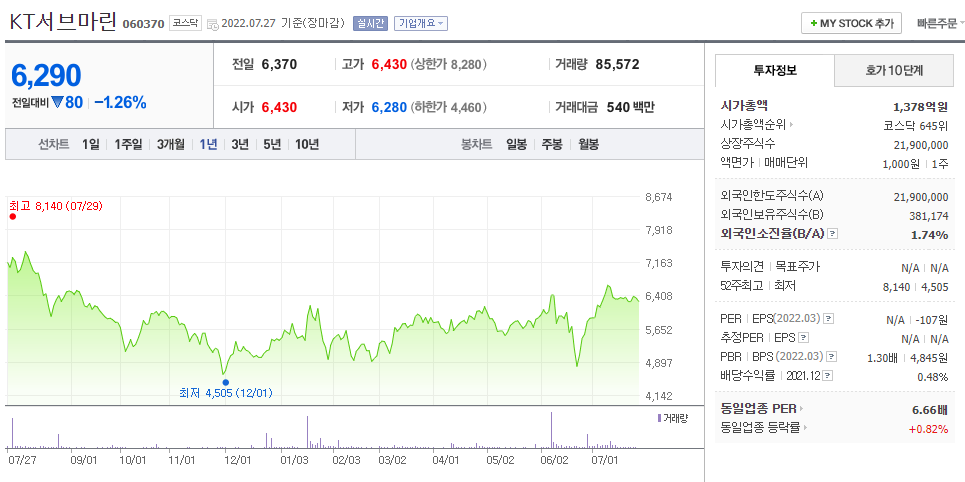Open the 동일업종 PER link
The image size is (965, 482).
tap(758, 408)
